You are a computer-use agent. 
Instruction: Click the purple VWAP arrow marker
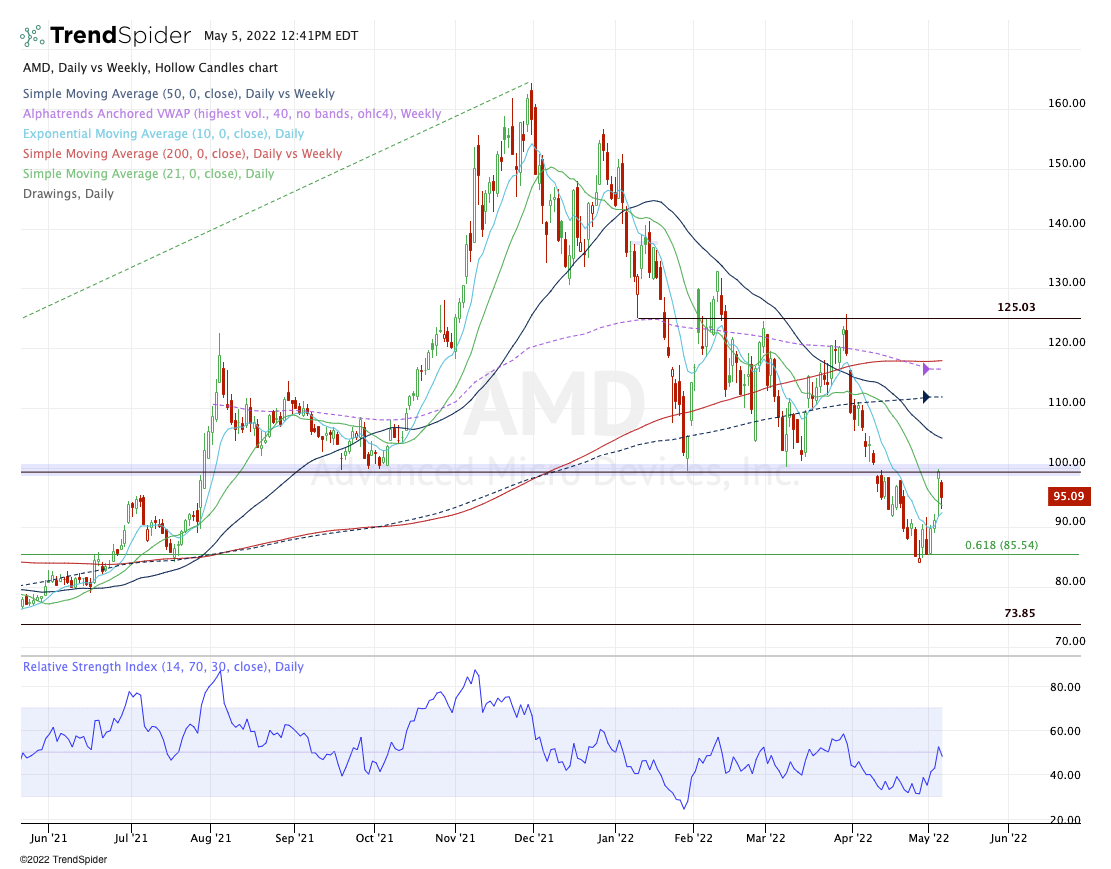tap(926, 369)
